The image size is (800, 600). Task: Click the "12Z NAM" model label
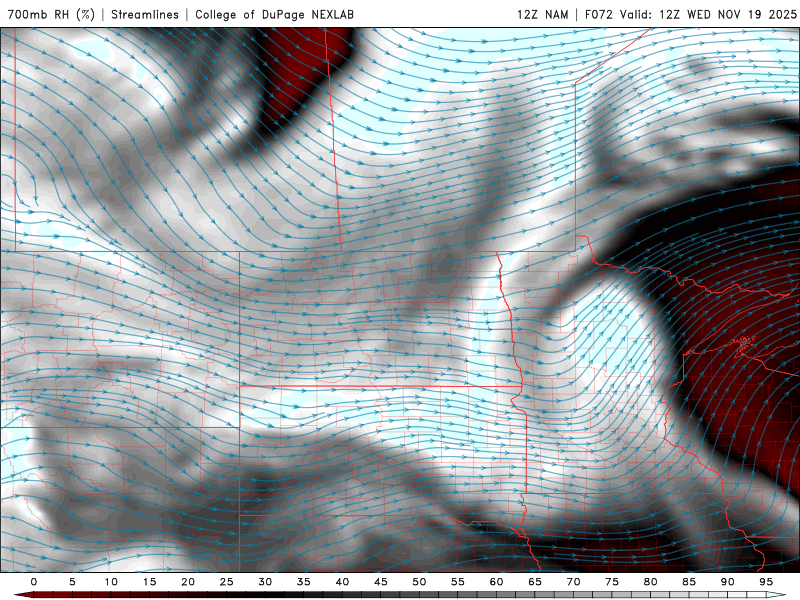click(542, 14)
